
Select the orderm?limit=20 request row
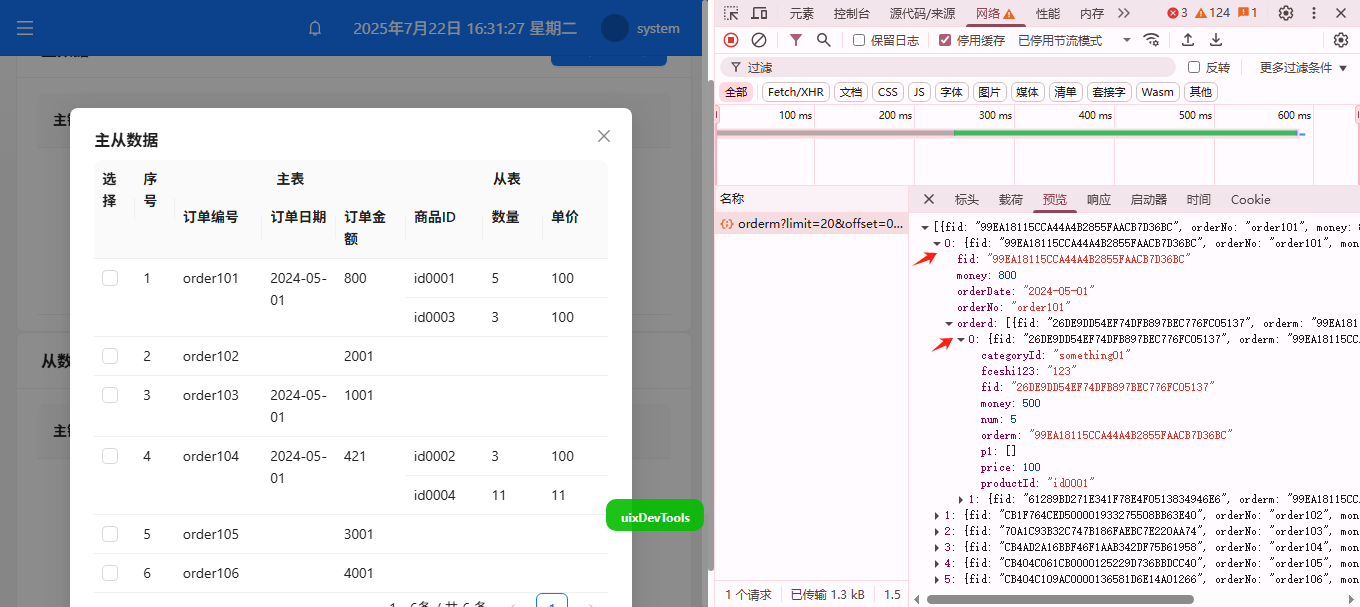(811, 224)
